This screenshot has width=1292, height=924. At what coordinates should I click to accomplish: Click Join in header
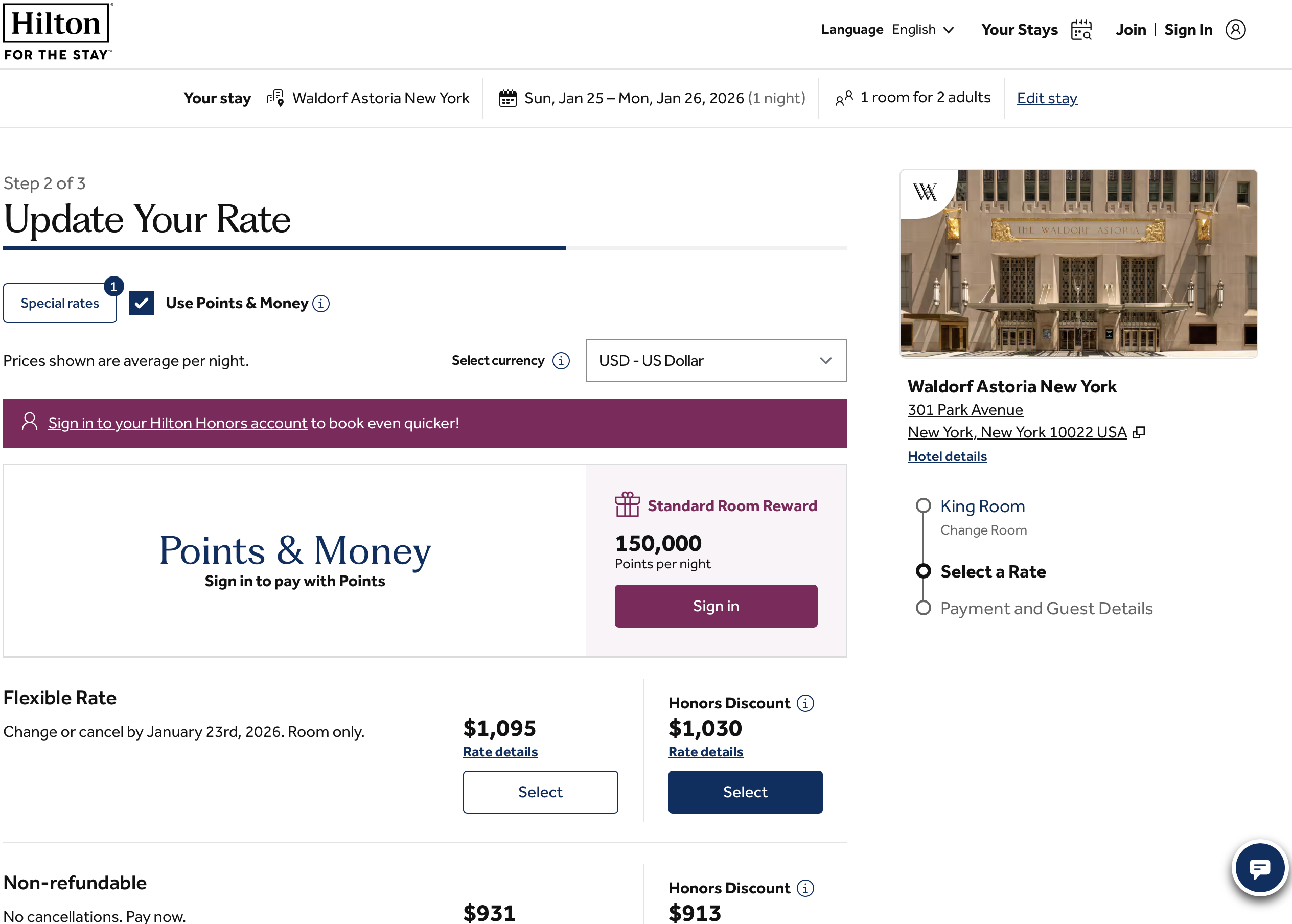[1130, 30]
